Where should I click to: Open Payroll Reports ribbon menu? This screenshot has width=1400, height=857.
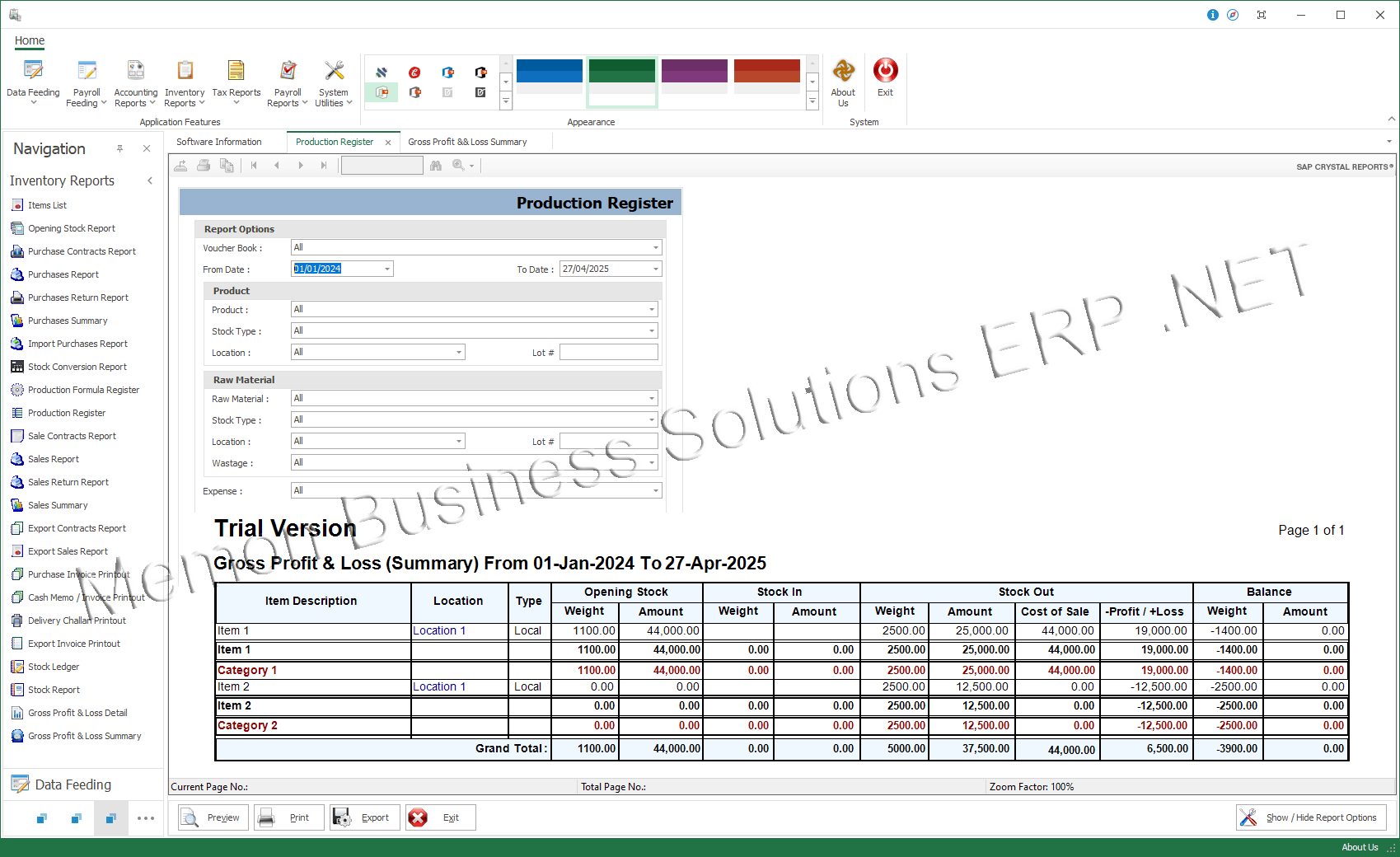(x=288, y=82)
